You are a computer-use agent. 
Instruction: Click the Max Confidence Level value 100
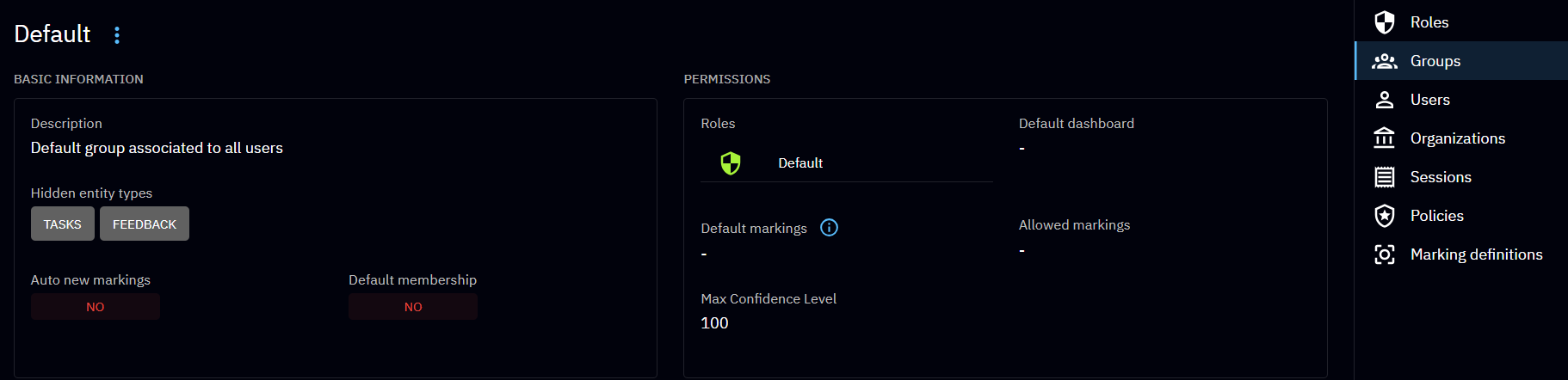coord(714,323)
